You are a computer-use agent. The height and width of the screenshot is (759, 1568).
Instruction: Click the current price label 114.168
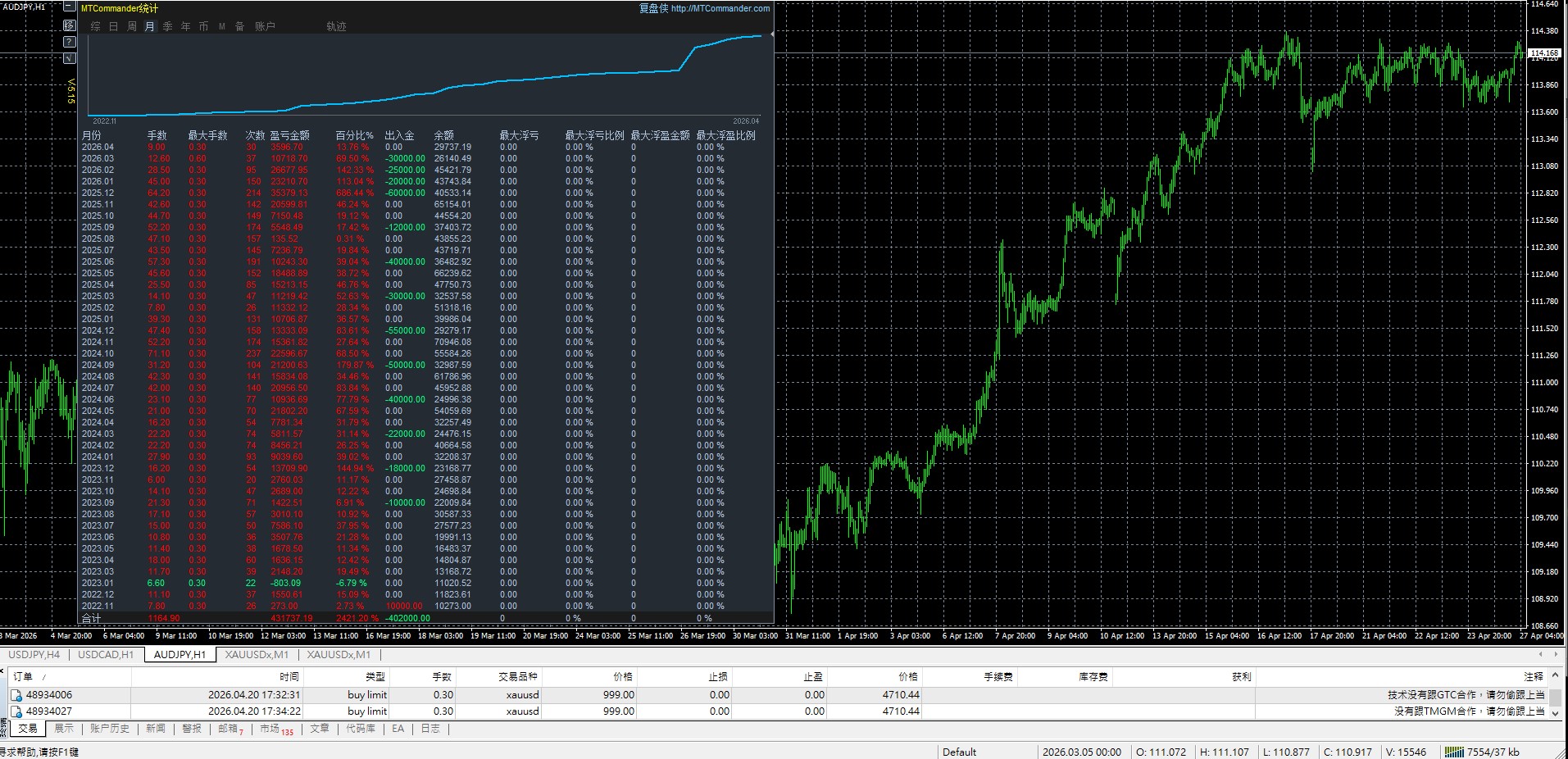coord(1545,53)
